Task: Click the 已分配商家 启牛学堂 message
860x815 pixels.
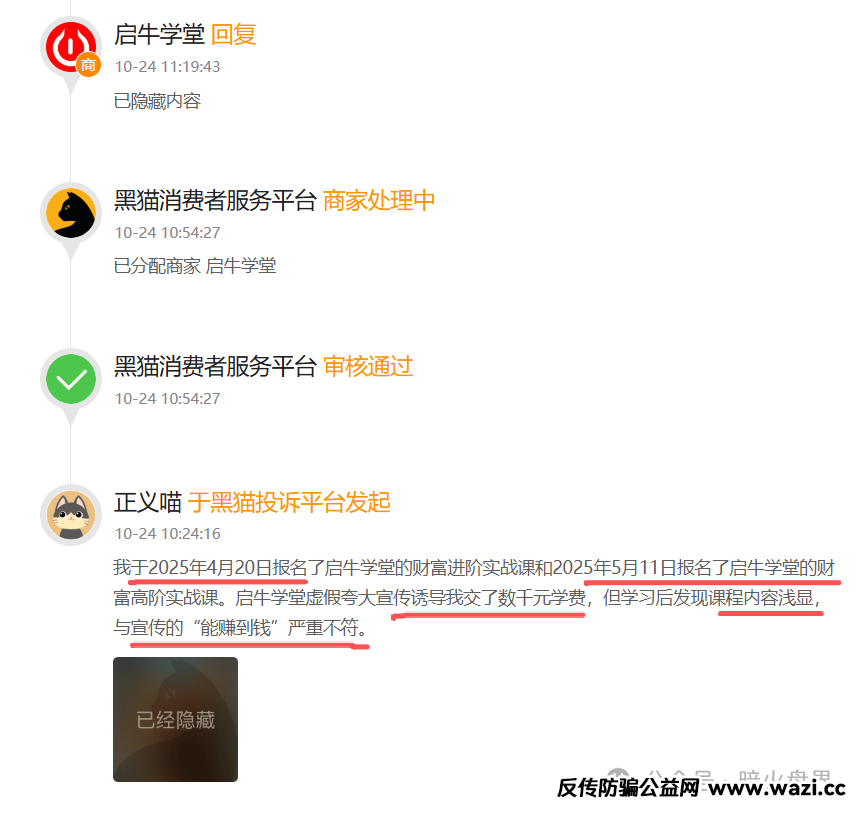Action: coord(195,266)
